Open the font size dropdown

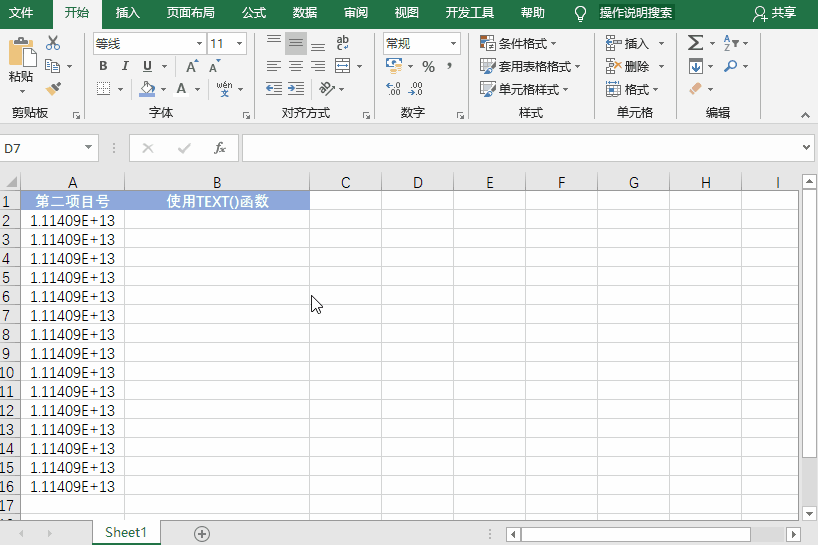(x=239, y=43)
